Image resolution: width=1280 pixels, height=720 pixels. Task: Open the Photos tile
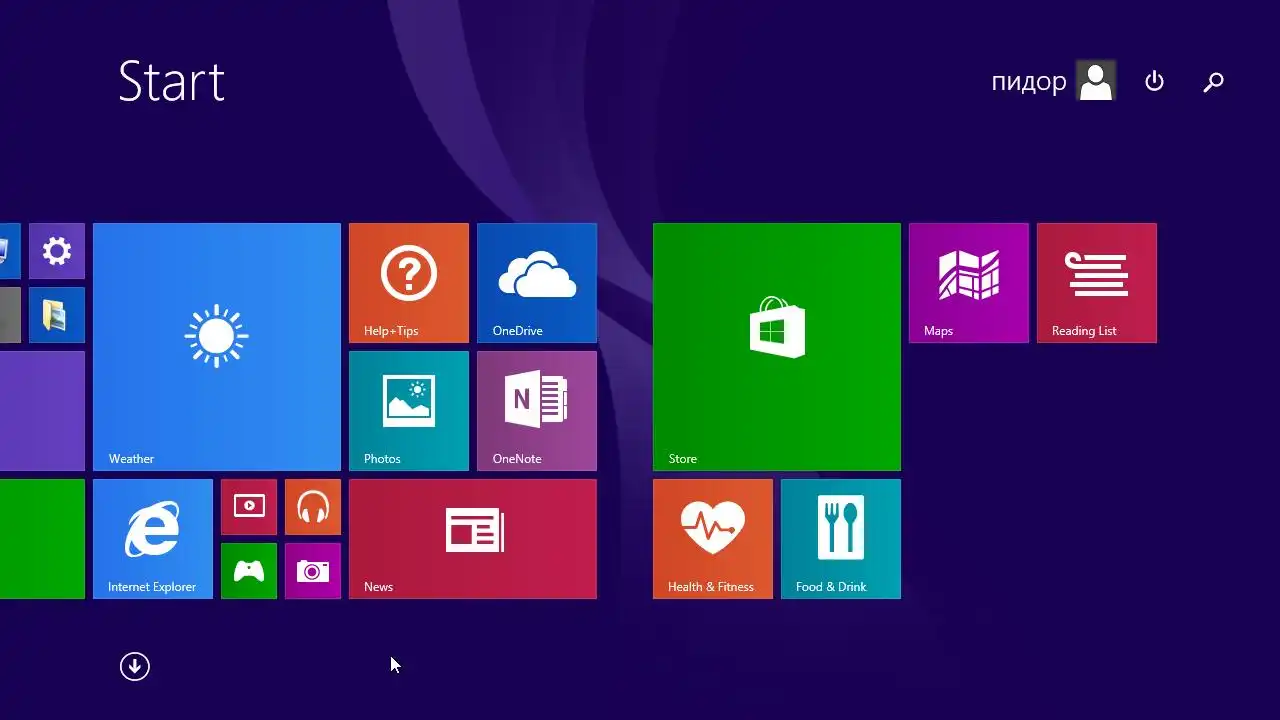409,411
